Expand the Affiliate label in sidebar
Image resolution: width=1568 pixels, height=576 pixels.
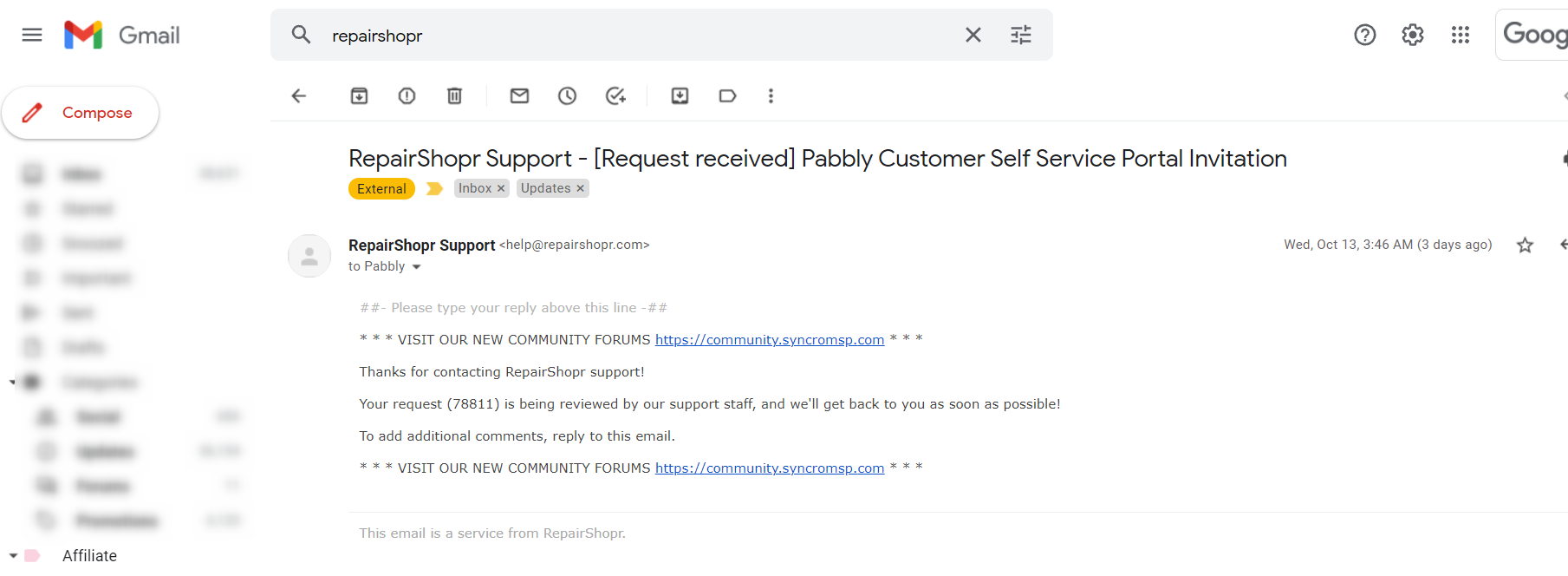click(13, 555)
